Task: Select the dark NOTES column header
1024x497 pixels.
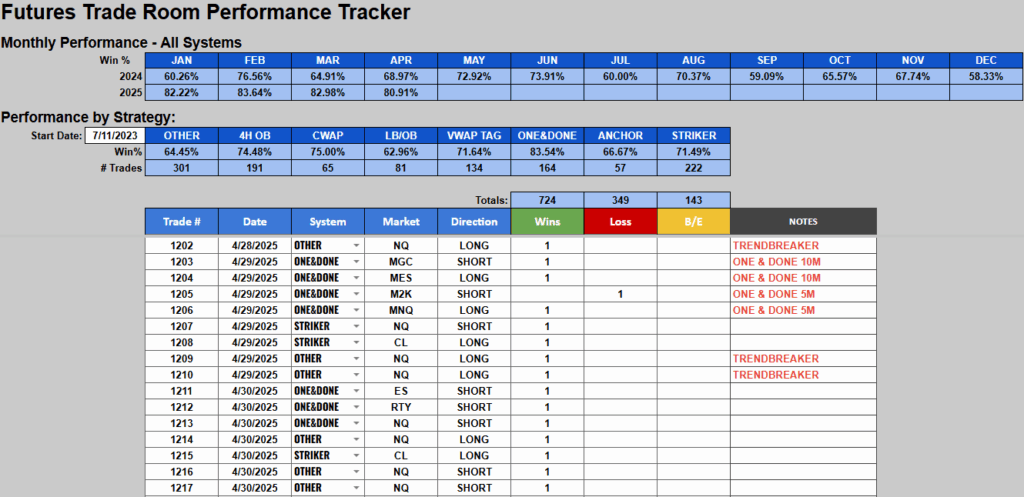Action: click(803, 221)
